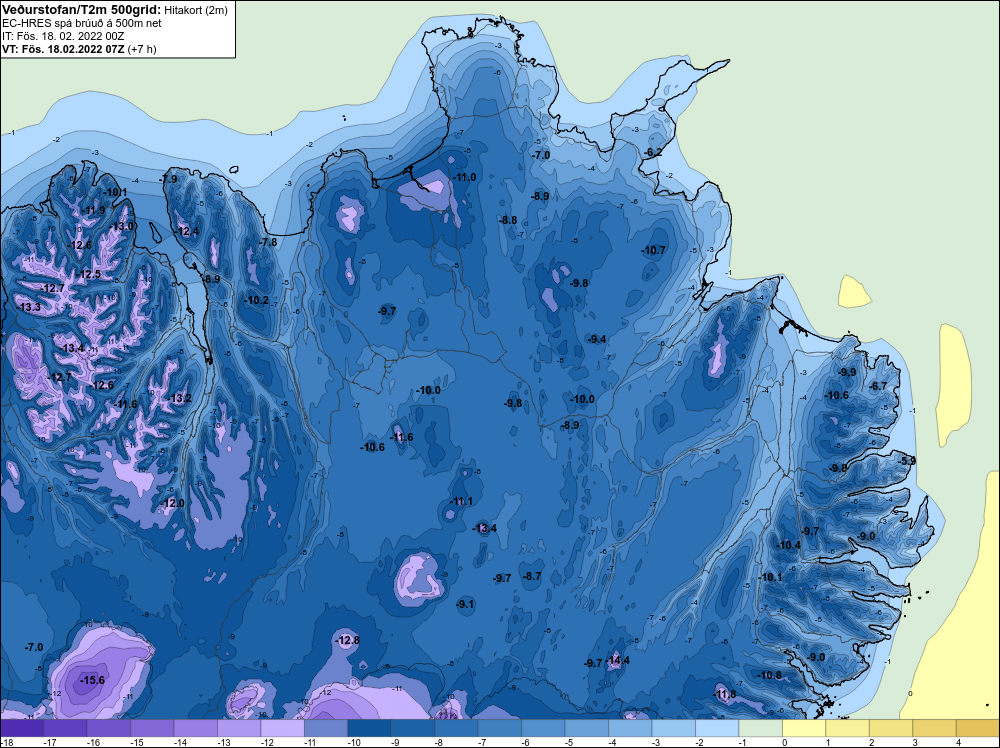This screenshot has width=1000, height=748.
Task: Click the -5.9 temperature label
Action: pos(907,460)
